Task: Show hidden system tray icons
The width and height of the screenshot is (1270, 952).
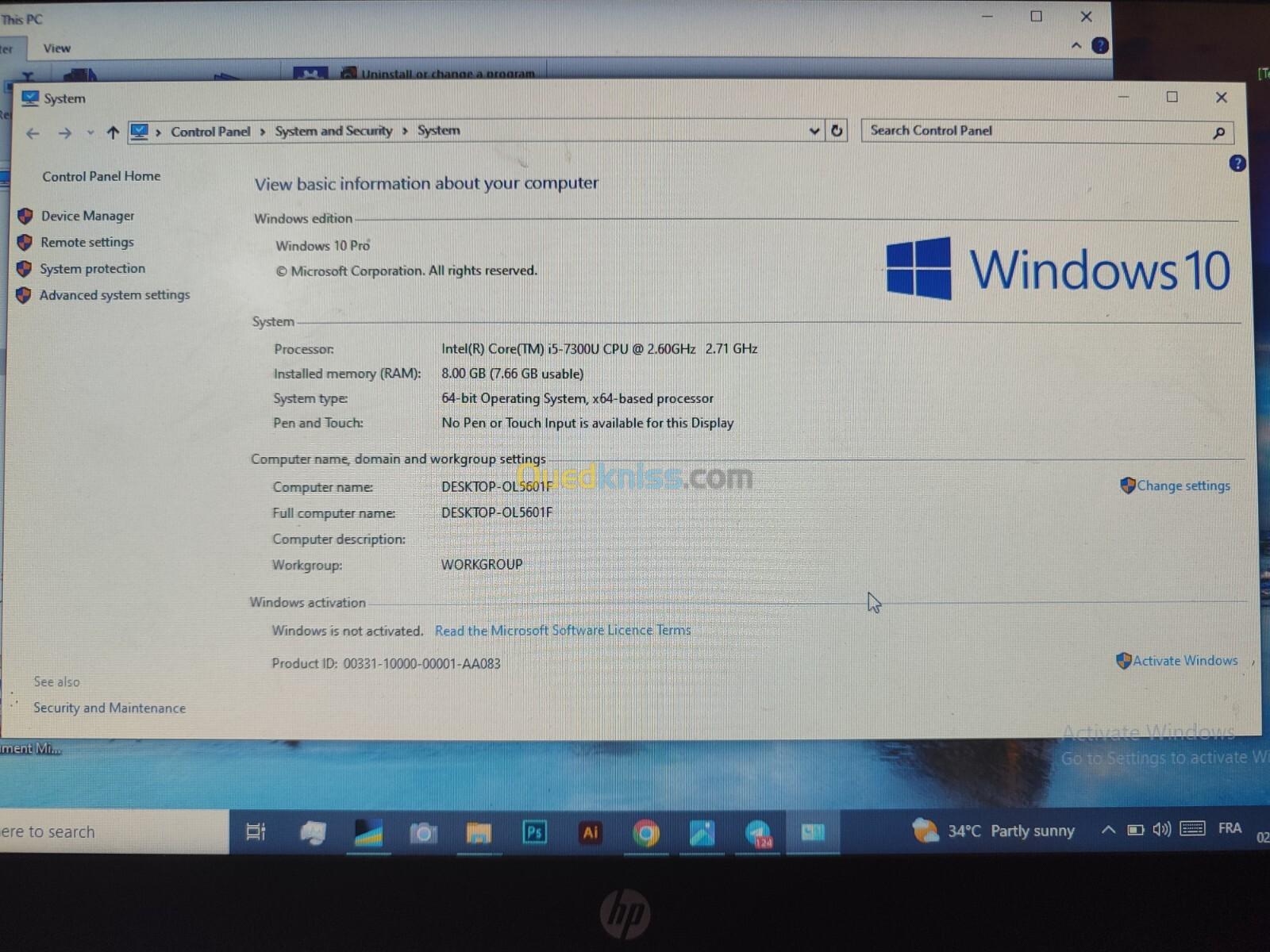Action: (1108, 830)
